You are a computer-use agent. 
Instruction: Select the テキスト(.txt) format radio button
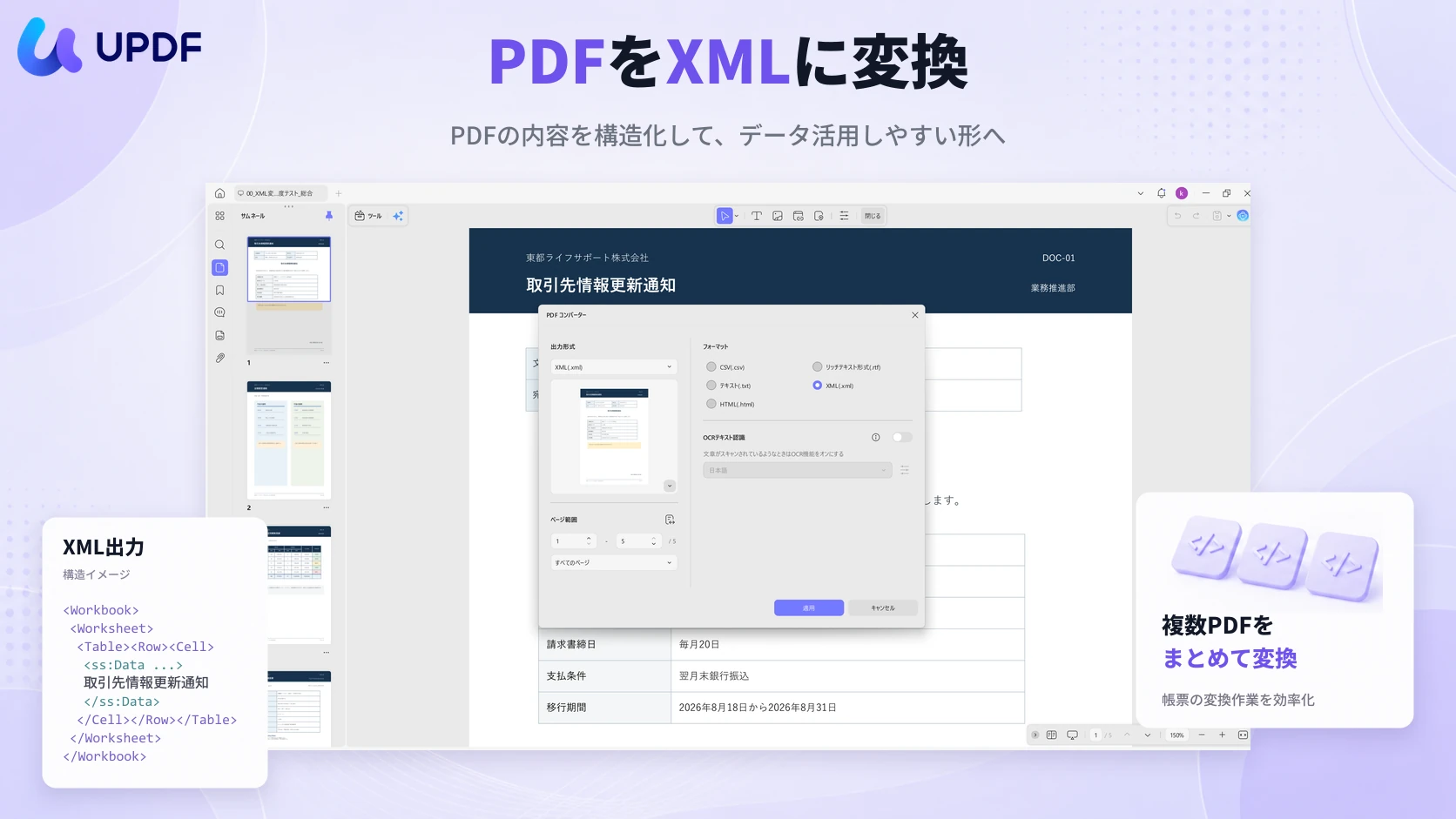pos(711,386)
